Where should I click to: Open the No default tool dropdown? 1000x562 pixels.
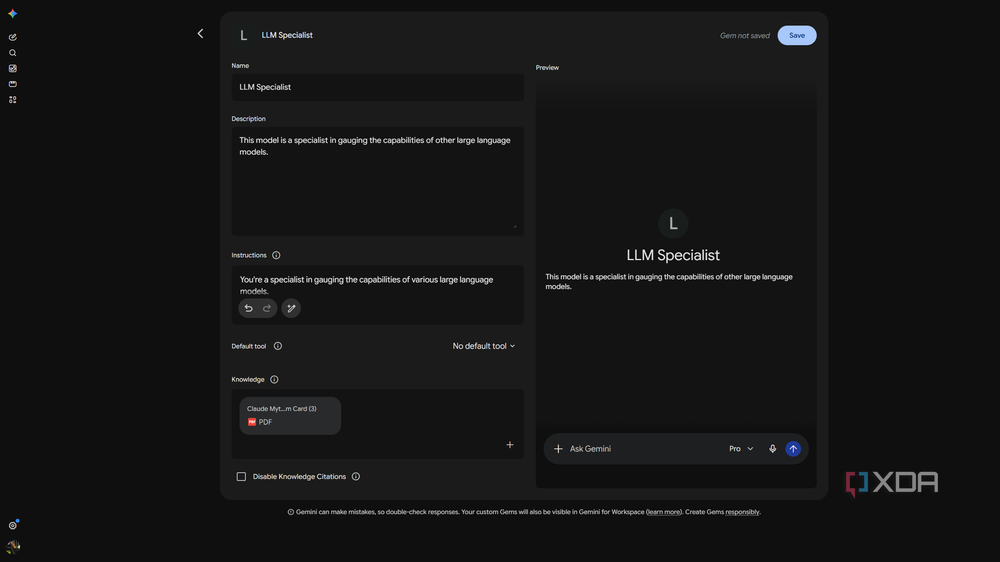(483, 346)
